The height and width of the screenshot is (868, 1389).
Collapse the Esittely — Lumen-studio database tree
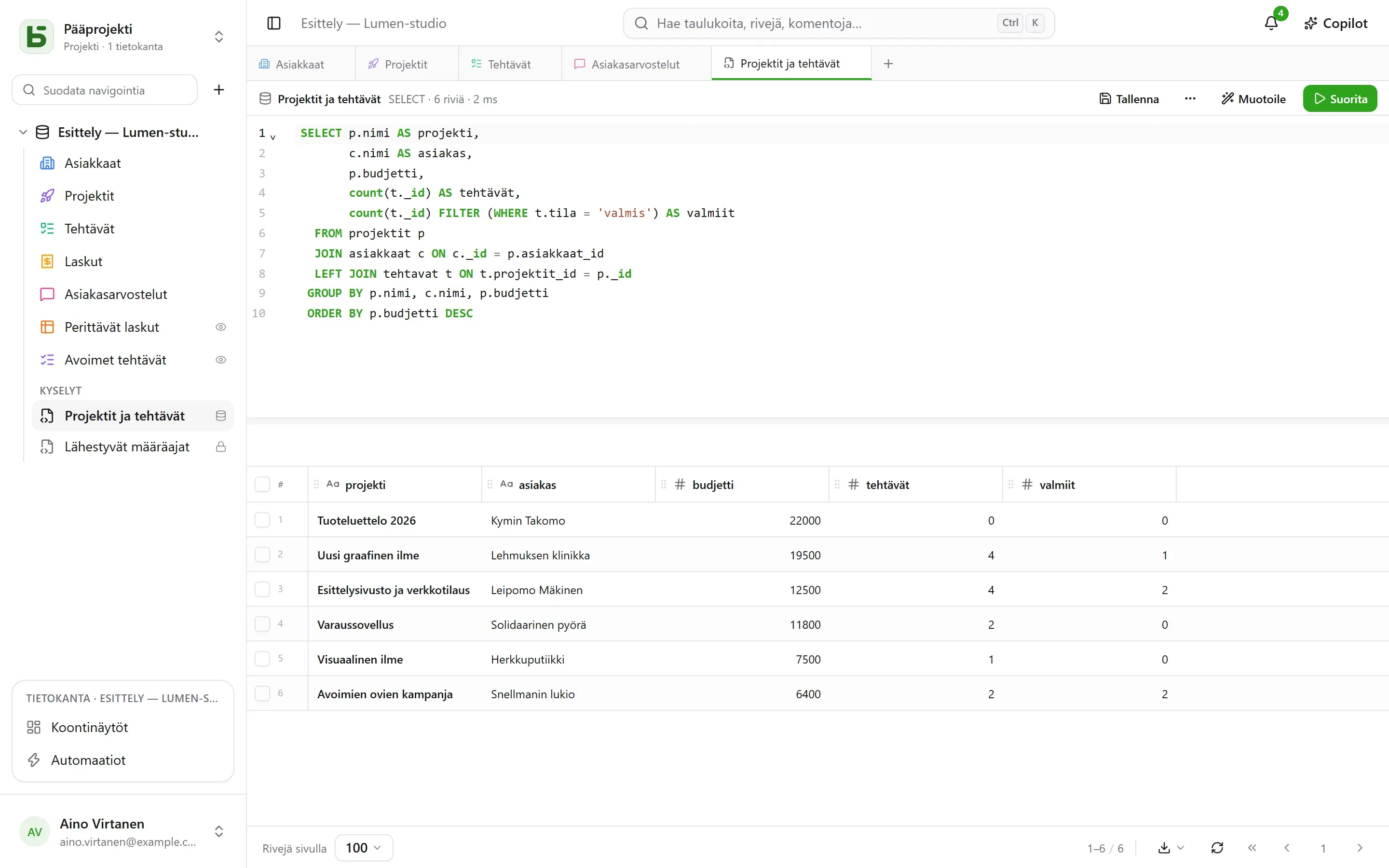pyautogui.click(x=23, y=132)
